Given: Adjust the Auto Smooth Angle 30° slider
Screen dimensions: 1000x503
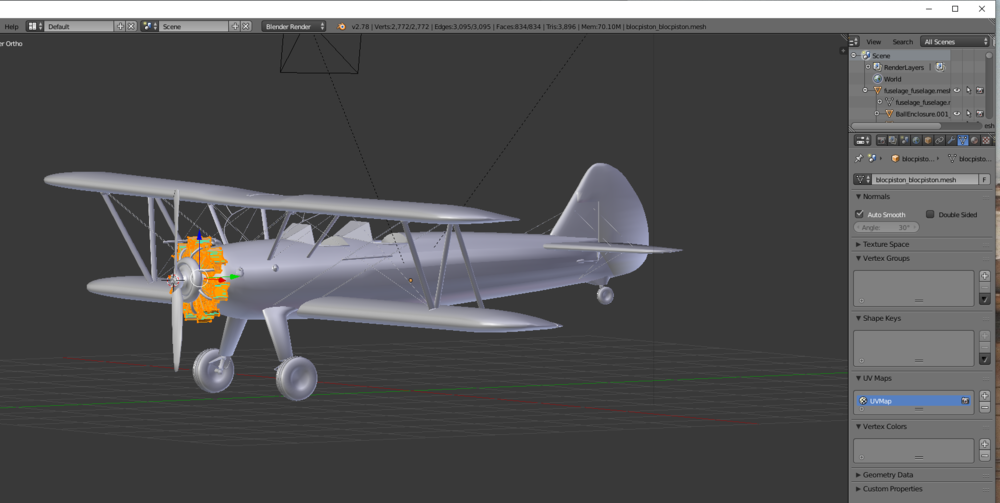Looking at the screenshot, I should click(x=886, y=228).
